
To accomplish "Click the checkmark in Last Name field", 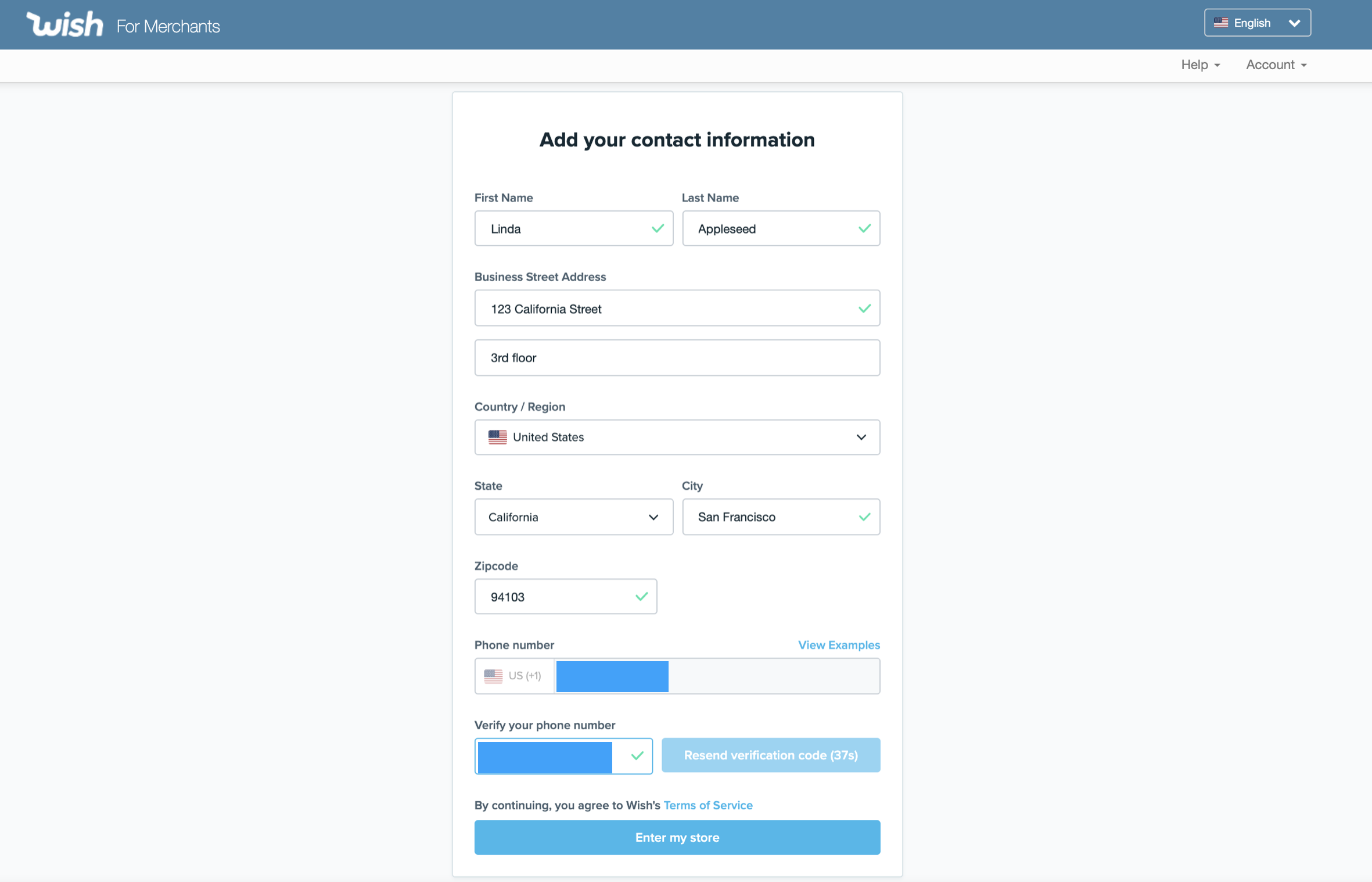I will 864,228.
